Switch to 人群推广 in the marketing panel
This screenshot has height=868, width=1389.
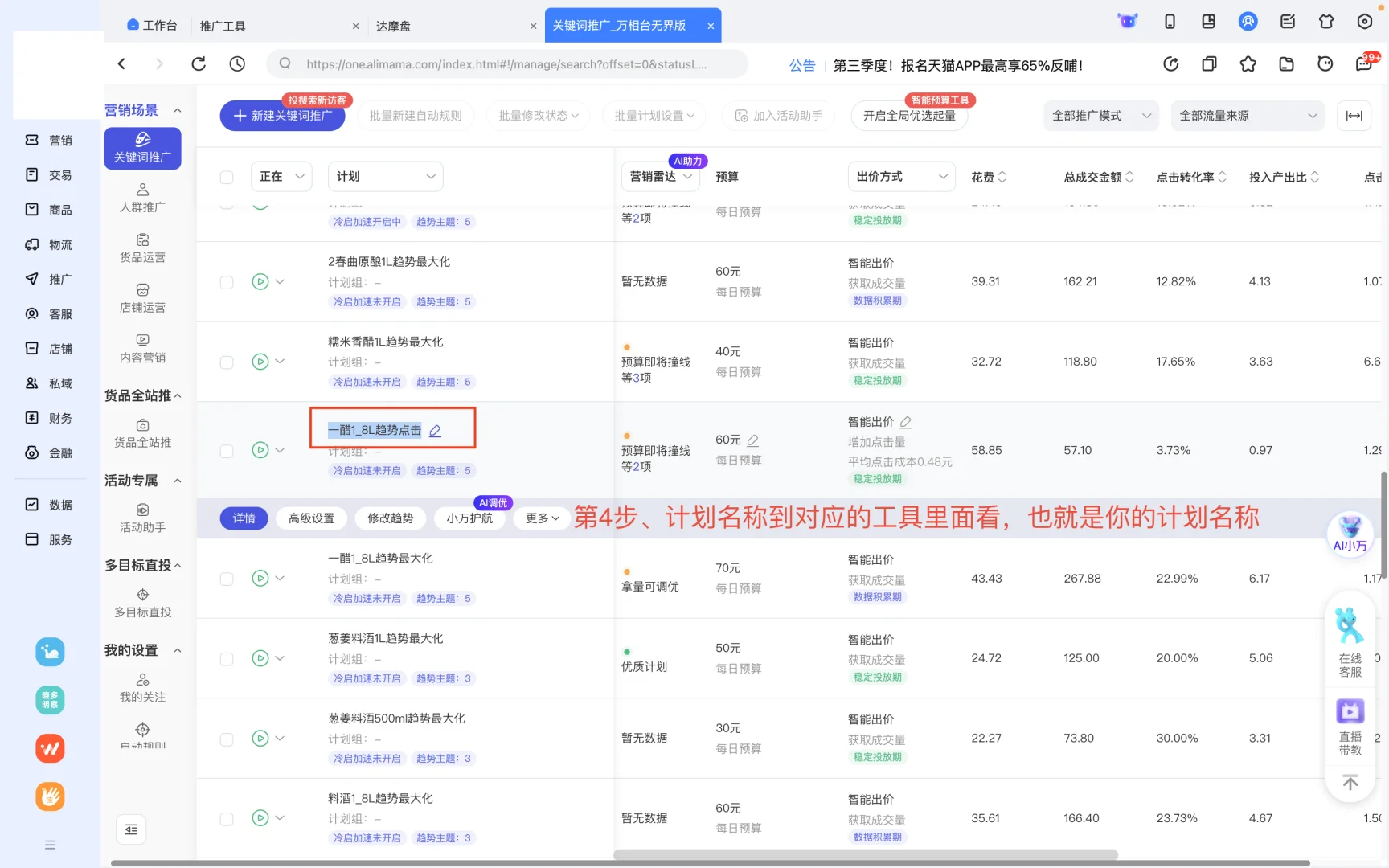point(142,197)
